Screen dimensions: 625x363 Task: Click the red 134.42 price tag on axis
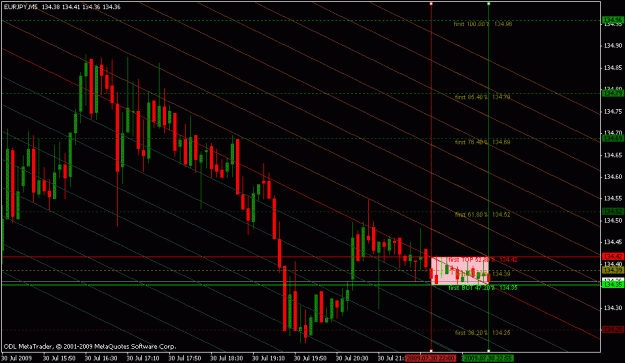613,256
